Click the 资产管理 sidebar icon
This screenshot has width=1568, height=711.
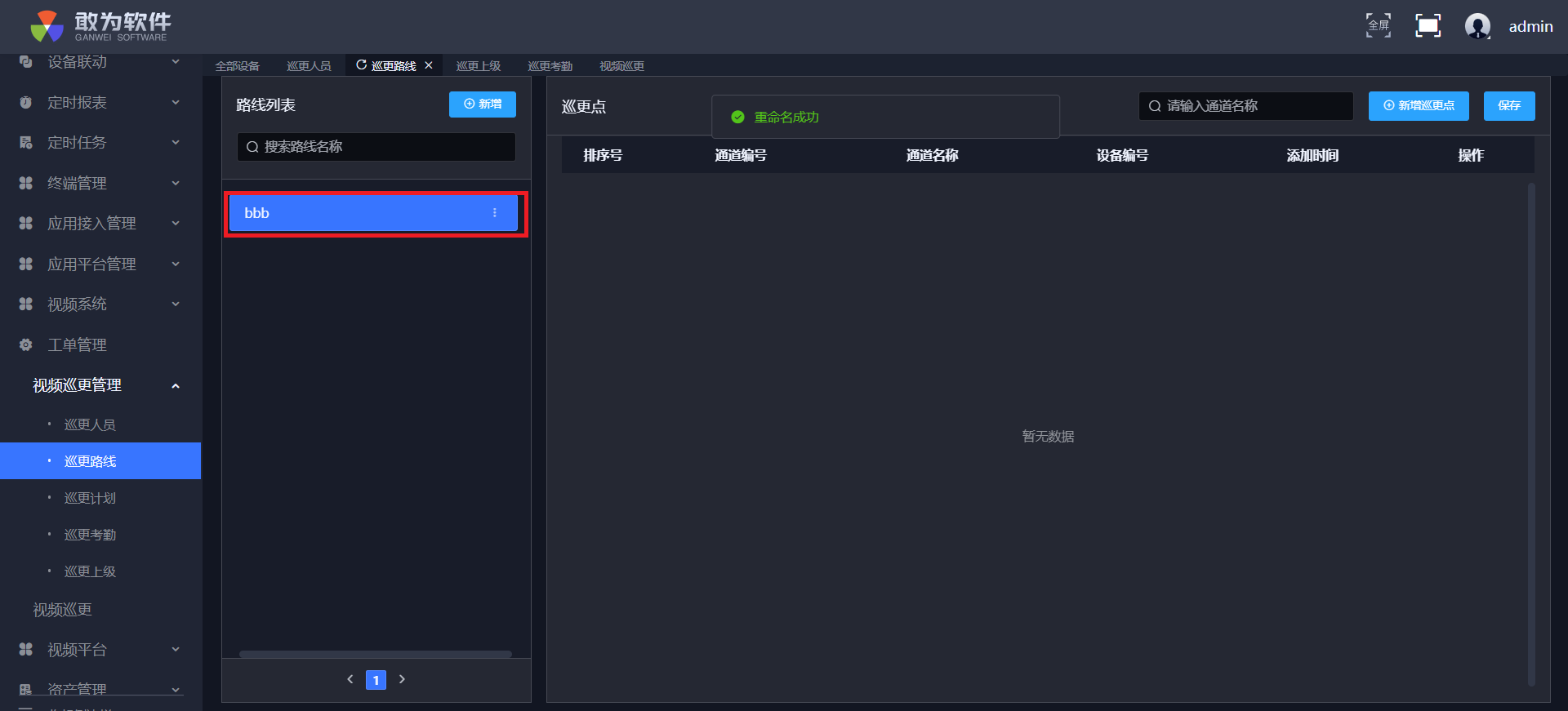pos(26,689)
